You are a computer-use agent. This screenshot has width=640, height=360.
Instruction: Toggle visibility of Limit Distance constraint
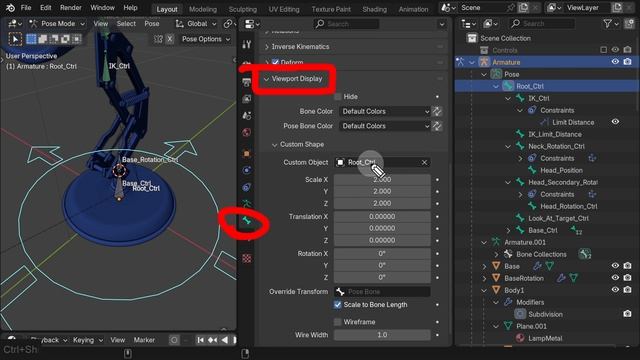point(615,122)
